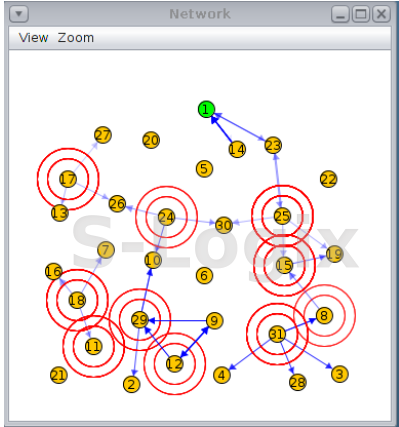The image size is (399, 427).
Task: Open the View menu
Action: [x=33, y=38]
